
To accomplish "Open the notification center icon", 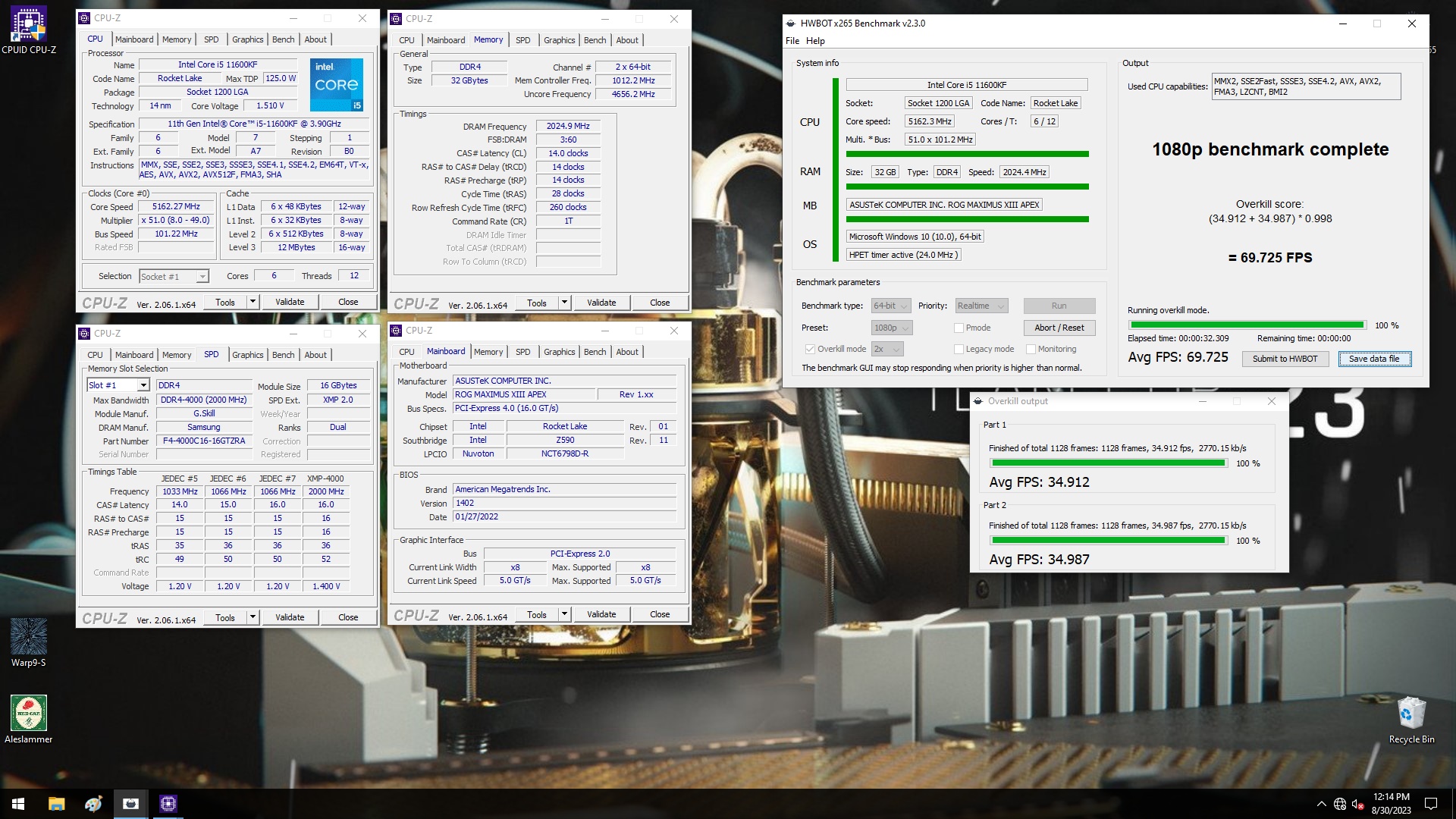I will [1431, 804].
